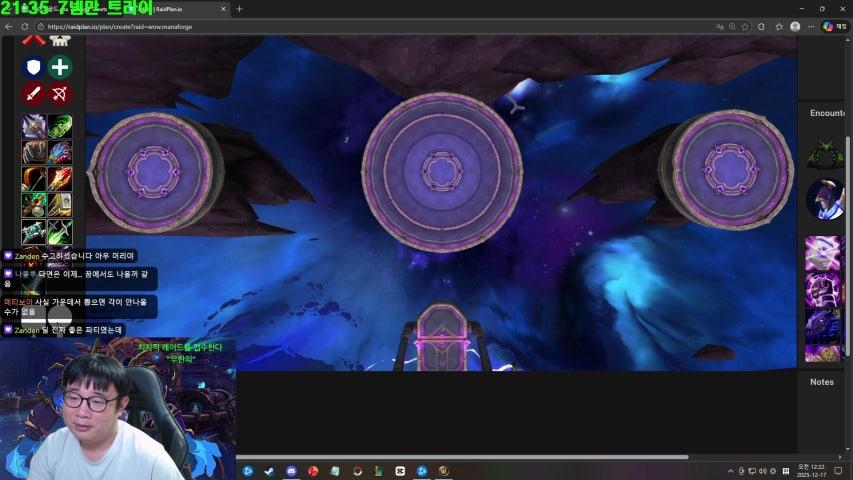The width and height of the screenshot is (853, 480).
Task: Choose the golden blades with card icon
Action: tap(60, 205)
